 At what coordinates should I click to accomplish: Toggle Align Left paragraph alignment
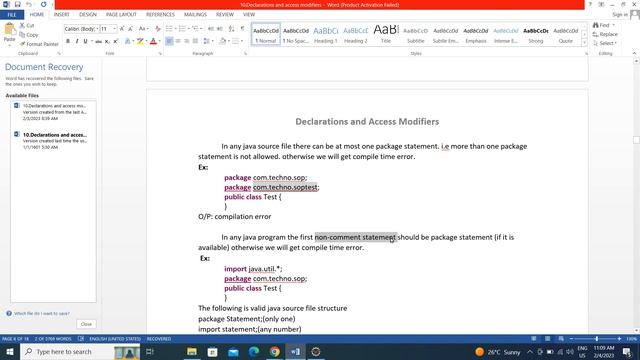click(169, 41)
